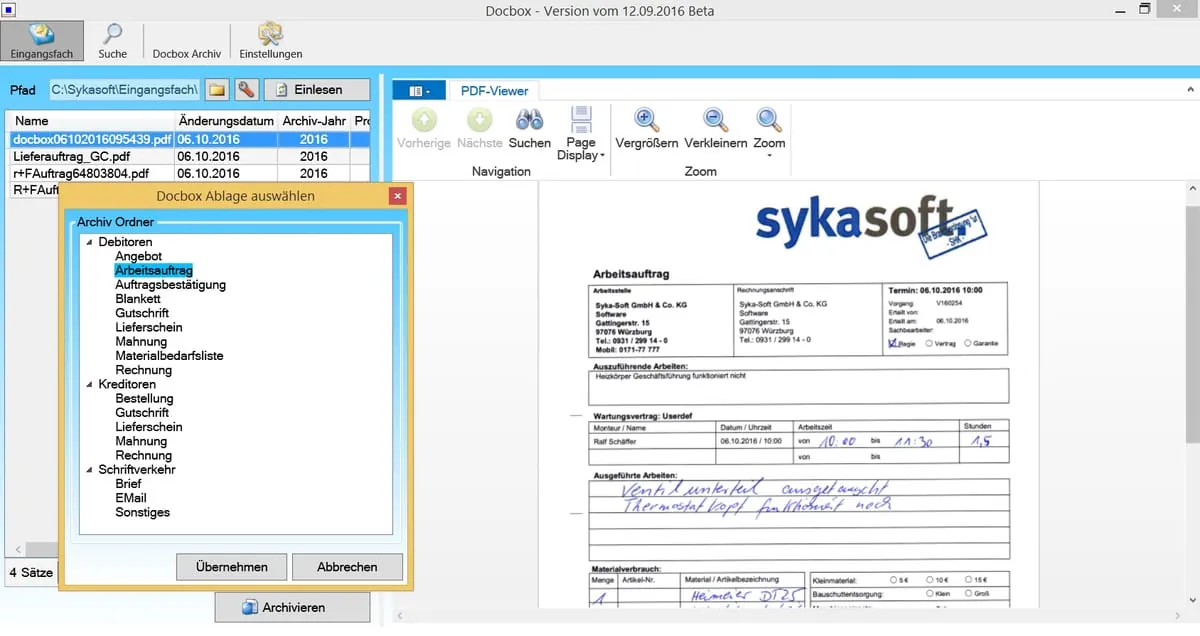Switch to the PDF-Viewer tab
1200x636 pixels.
click(494, 91)
